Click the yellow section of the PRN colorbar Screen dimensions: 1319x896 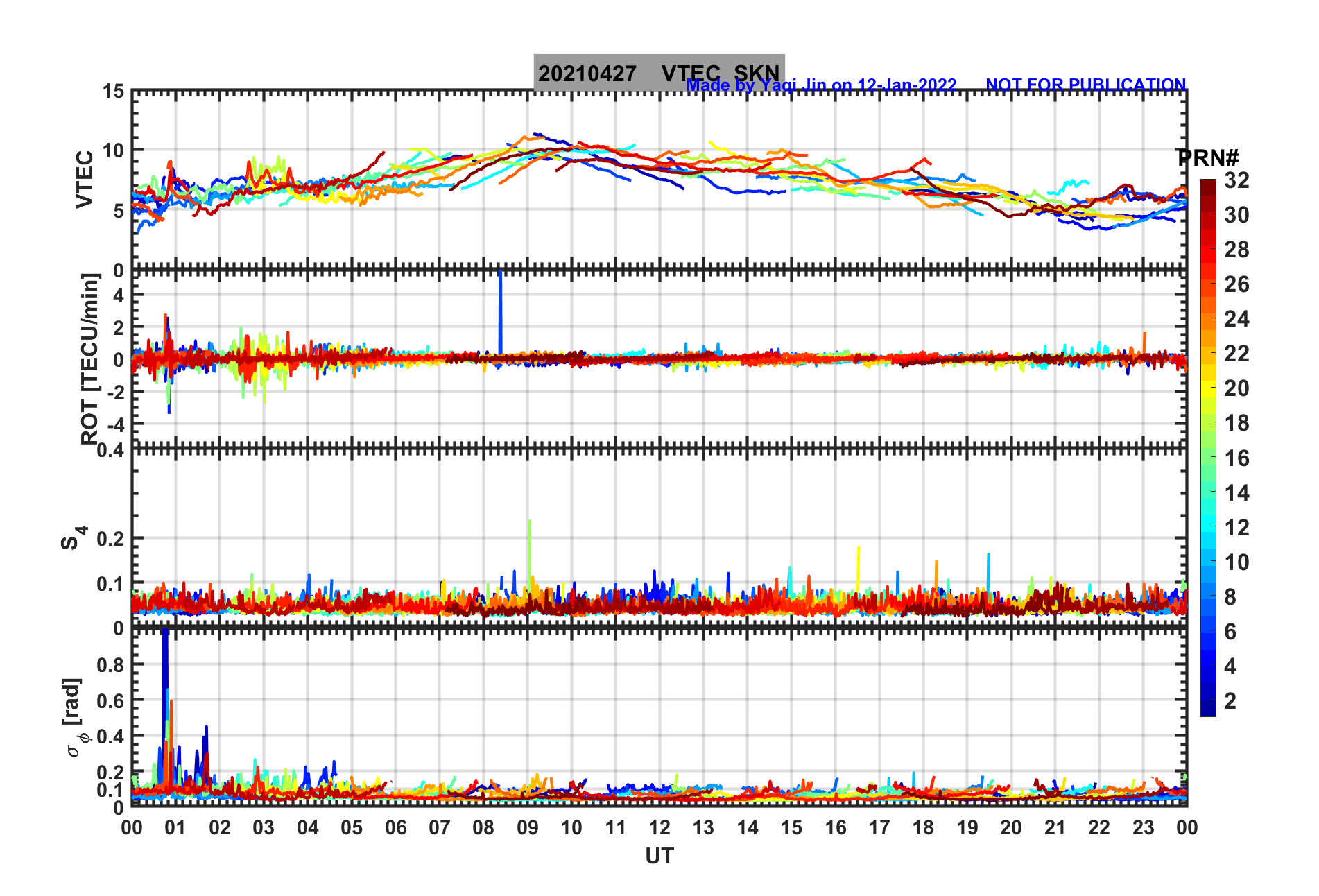point(1208,388)
